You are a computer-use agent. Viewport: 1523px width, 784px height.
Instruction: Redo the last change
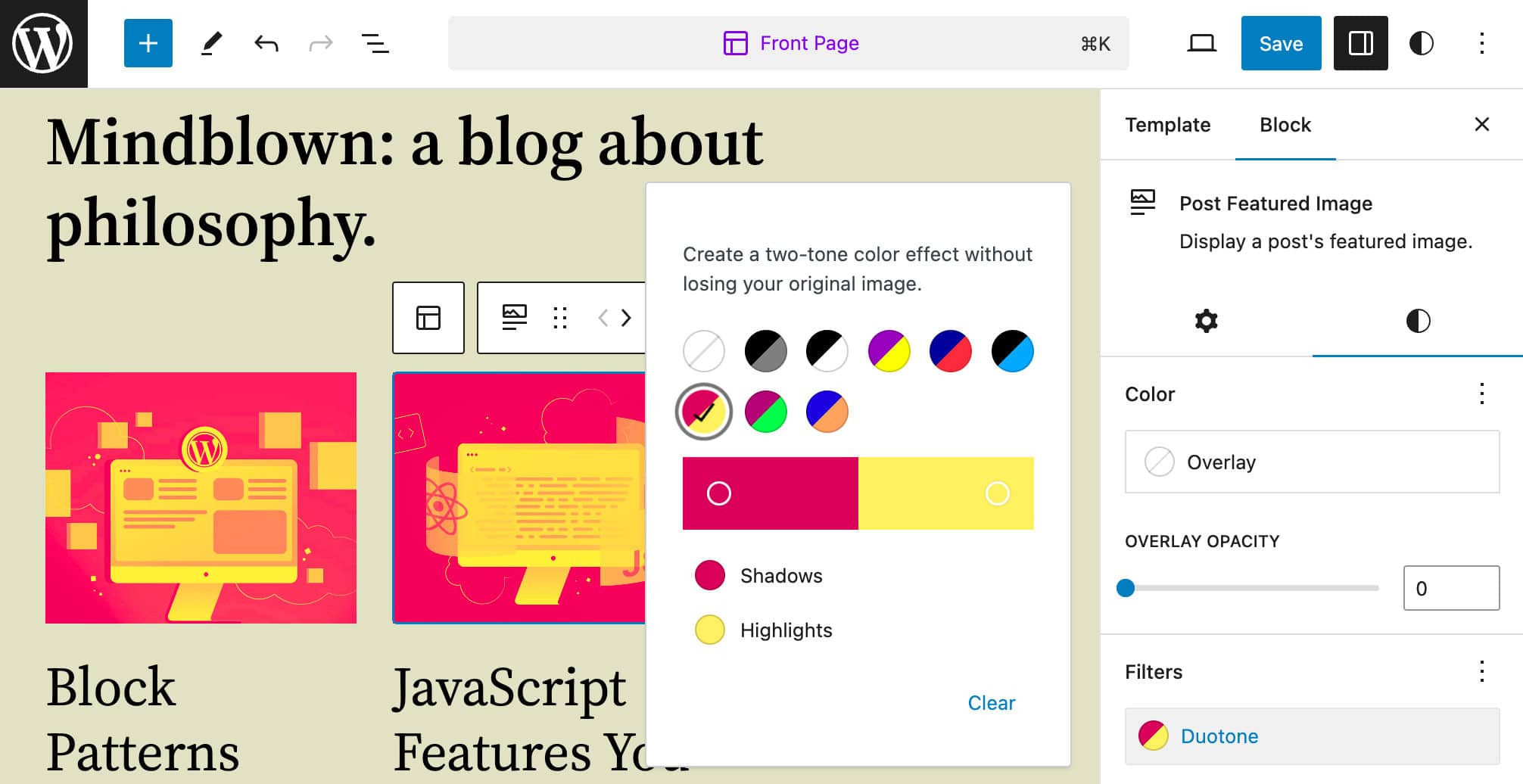coord(321,43)
